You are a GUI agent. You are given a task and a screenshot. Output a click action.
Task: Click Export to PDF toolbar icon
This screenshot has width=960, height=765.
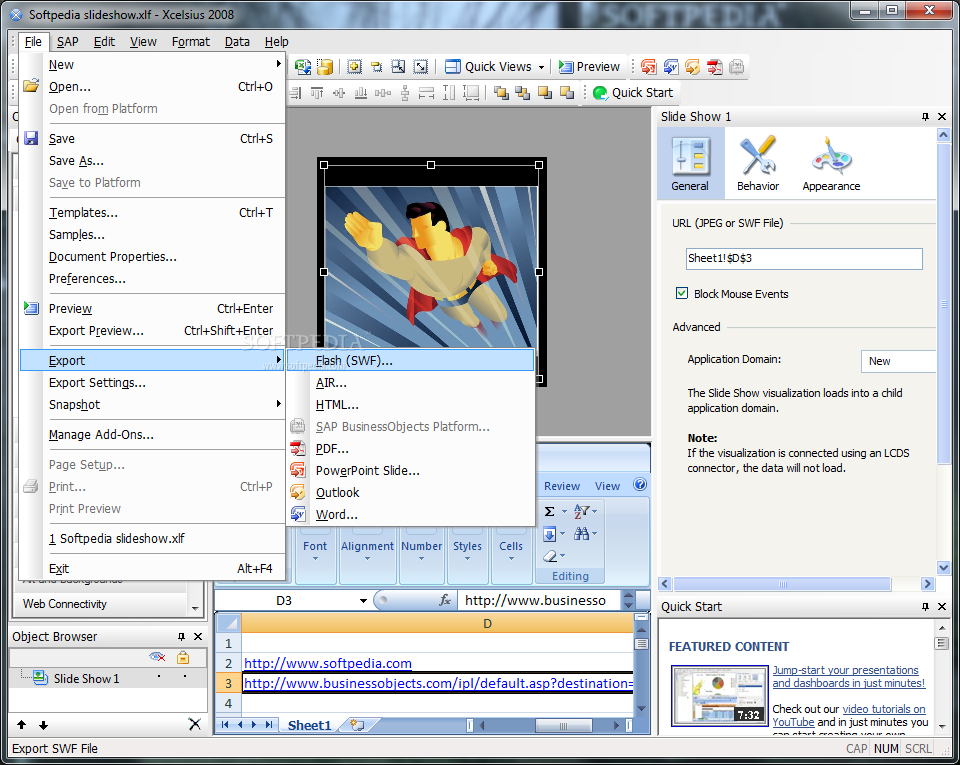714,67
